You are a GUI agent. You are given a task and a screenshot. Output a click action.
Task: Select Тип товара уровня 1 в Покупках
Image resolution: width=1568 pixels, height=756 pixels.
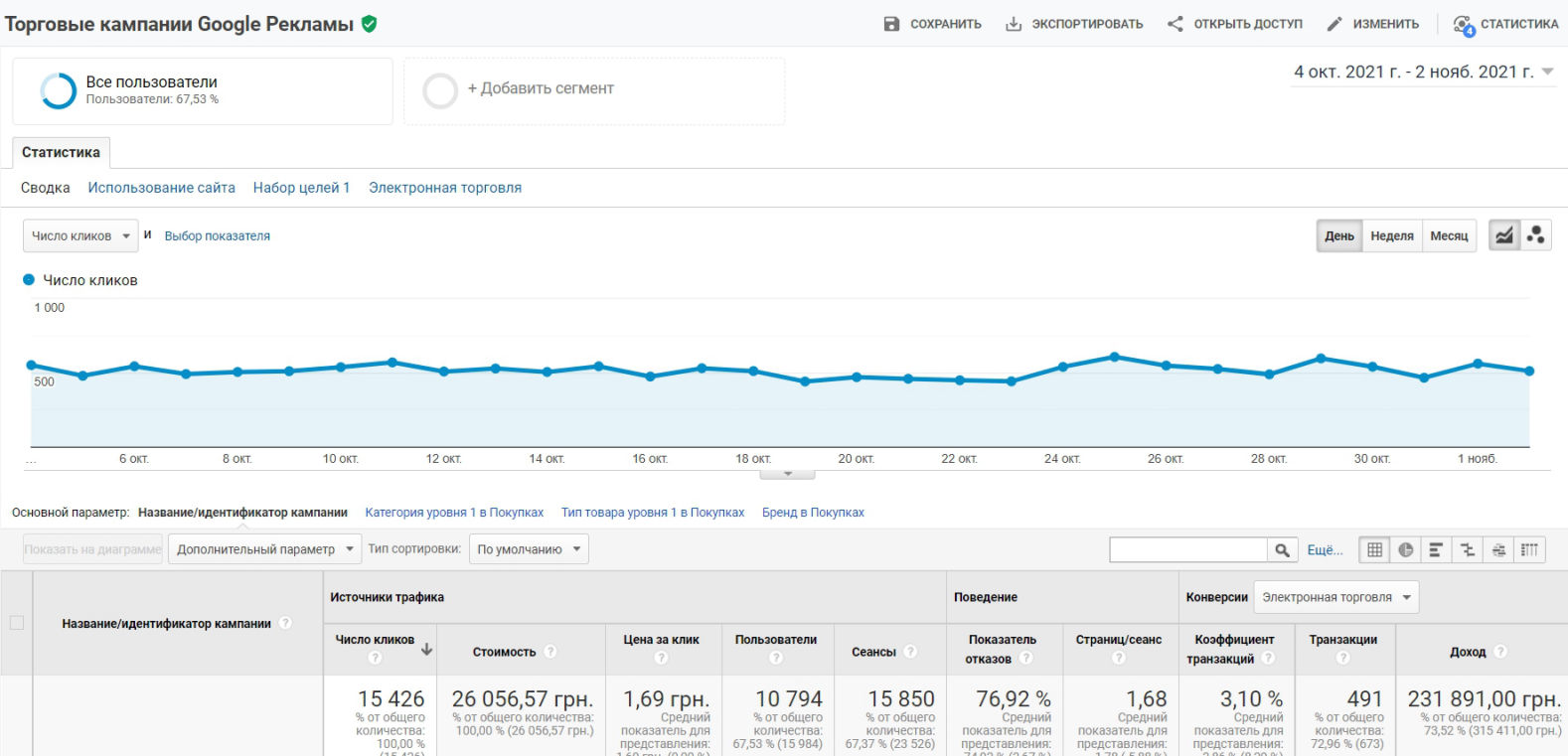click(x=653, y=513)
